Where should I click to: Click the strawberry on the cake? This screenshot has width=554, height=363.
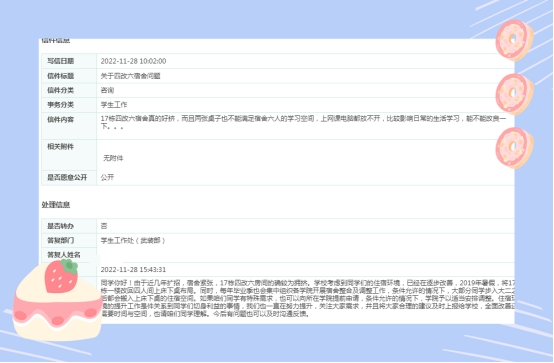coord(61,276)
